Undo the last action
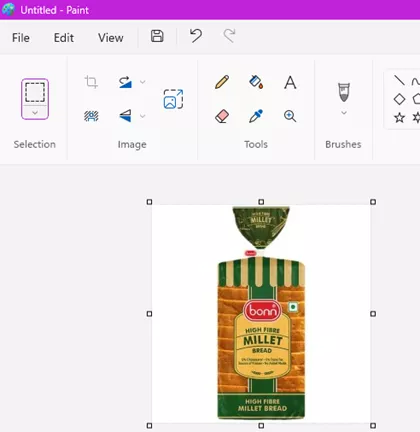Viewport: 420px width, 432px height. click(196, 36)
